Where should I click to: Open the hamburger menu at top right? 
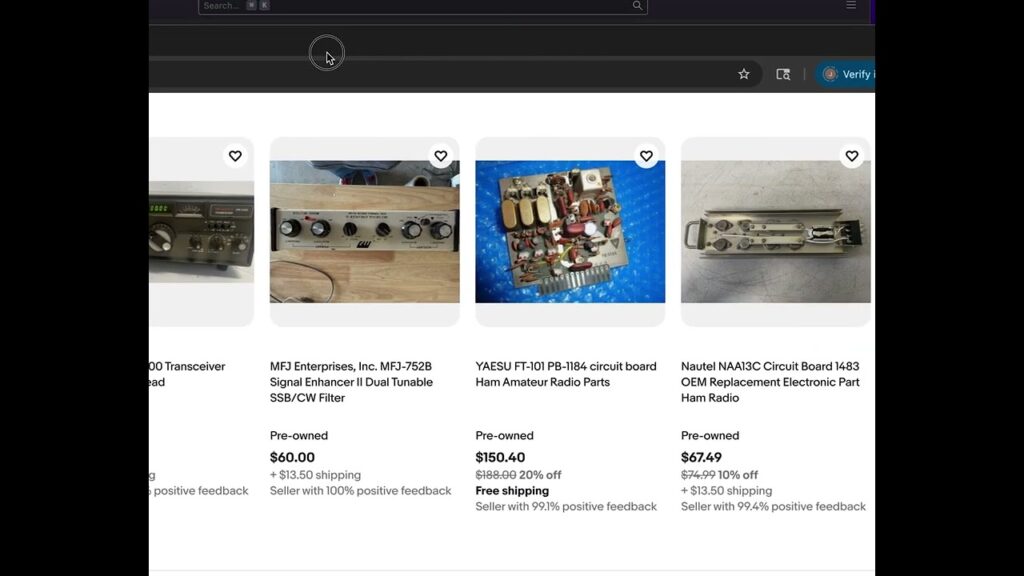851,5
